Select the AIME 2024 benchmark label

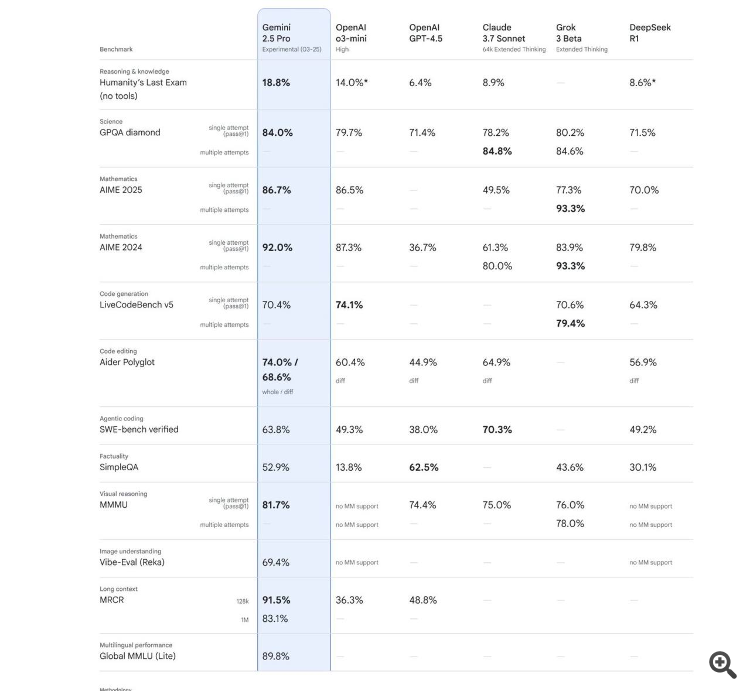(120, 247)
